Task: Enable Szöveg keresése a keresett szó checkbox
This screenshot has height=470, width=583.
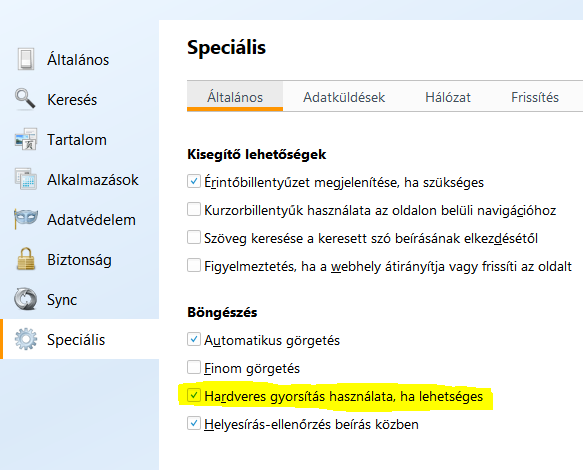Action: pyautogui.click(x=194, y=237)
